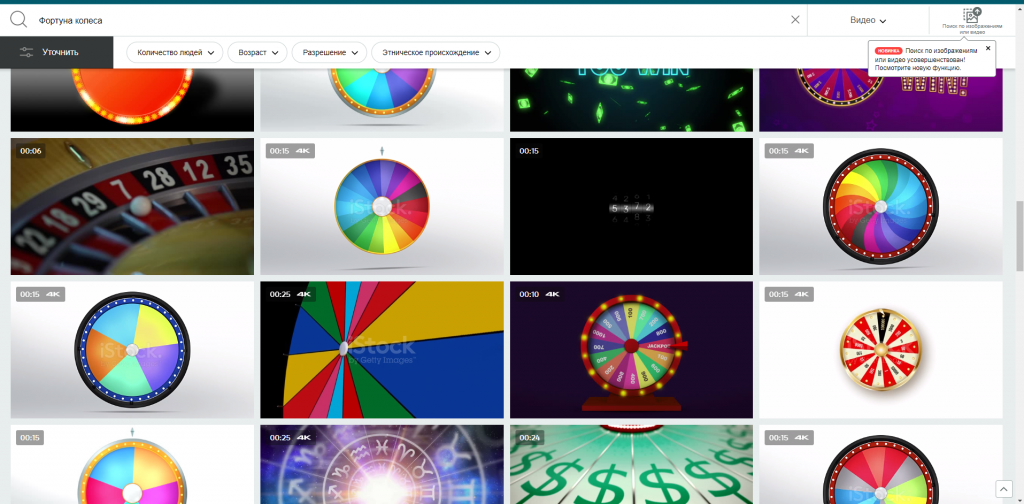Click the scroll to top arrow button
This screenshot has width=1024, height=504.
(1003, 488)
